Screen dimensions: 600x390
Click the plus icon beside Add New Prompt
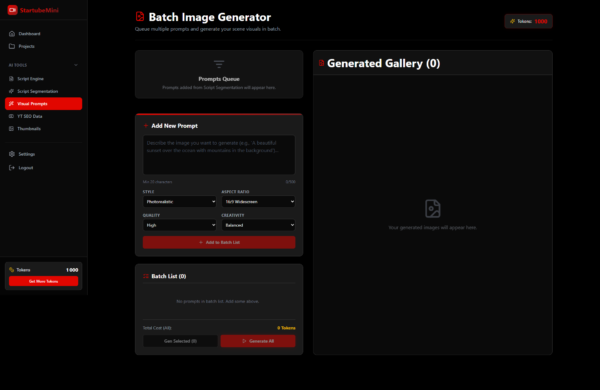point(146,126)
